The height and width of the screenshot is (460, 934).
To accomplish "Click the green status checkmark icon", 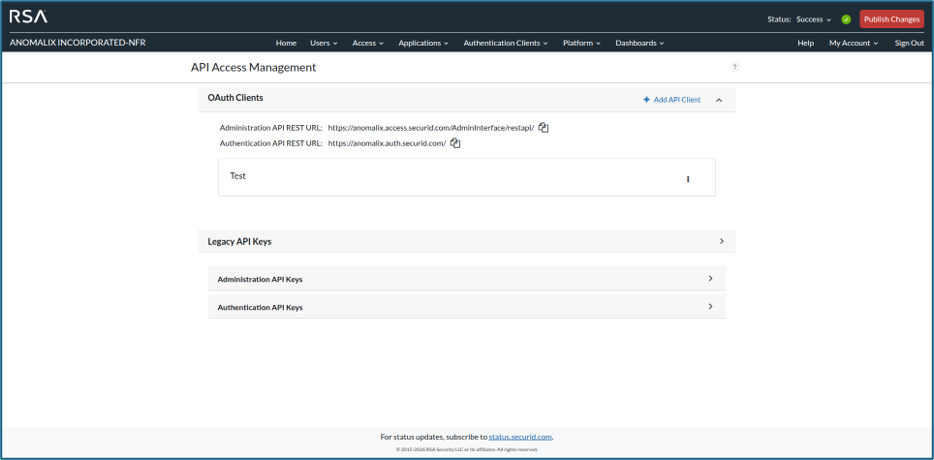I will click(x=846, y=20).
